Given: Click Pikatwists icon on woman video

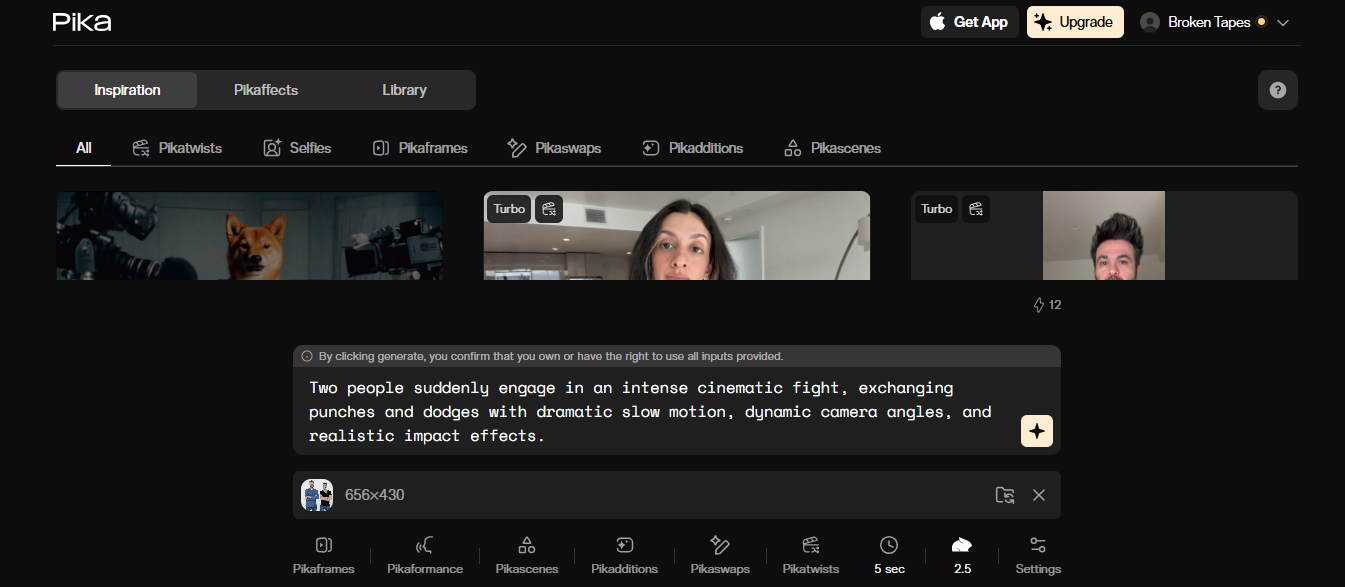Looking at the screenshot, I should tap(549, 209).
